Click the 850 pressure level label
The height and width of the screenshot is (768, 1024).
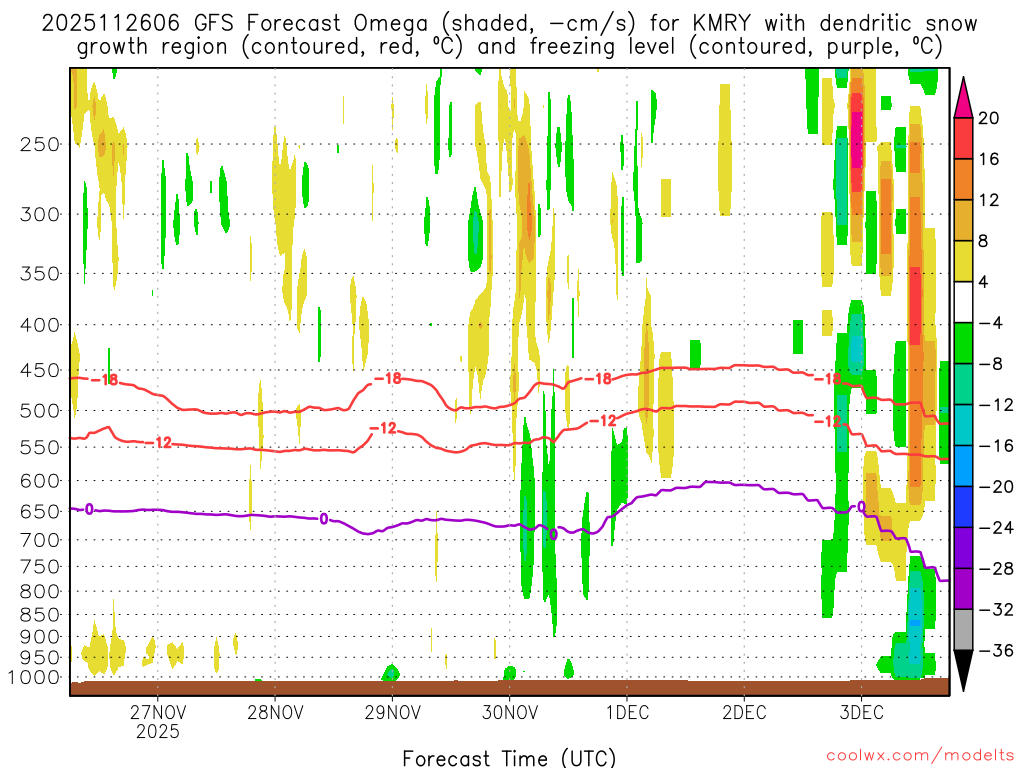click(x=40, y=615)
